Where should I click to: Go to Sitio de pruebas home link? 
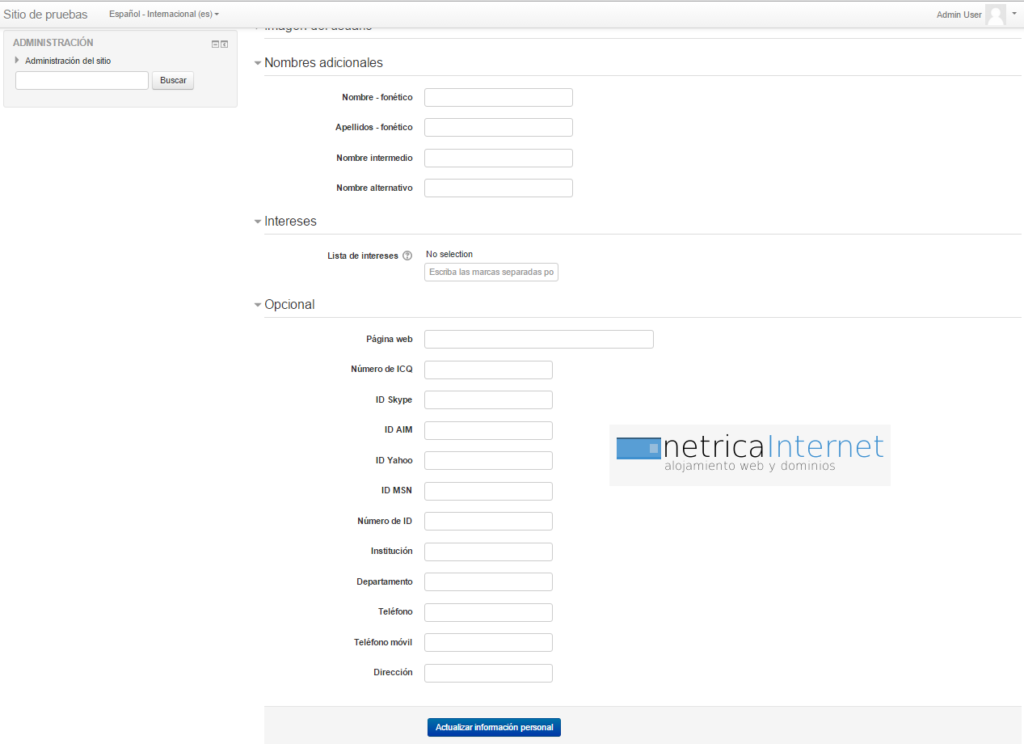coord(46,15)
